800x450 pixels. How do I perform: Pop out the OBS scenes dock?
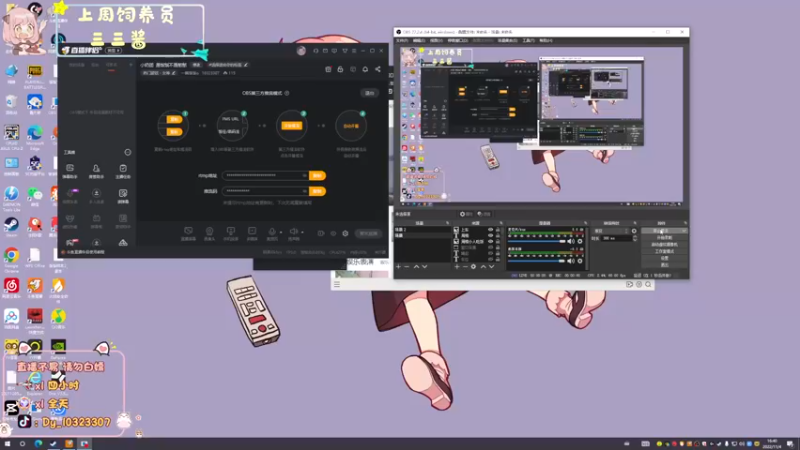[x=447, y=223]
